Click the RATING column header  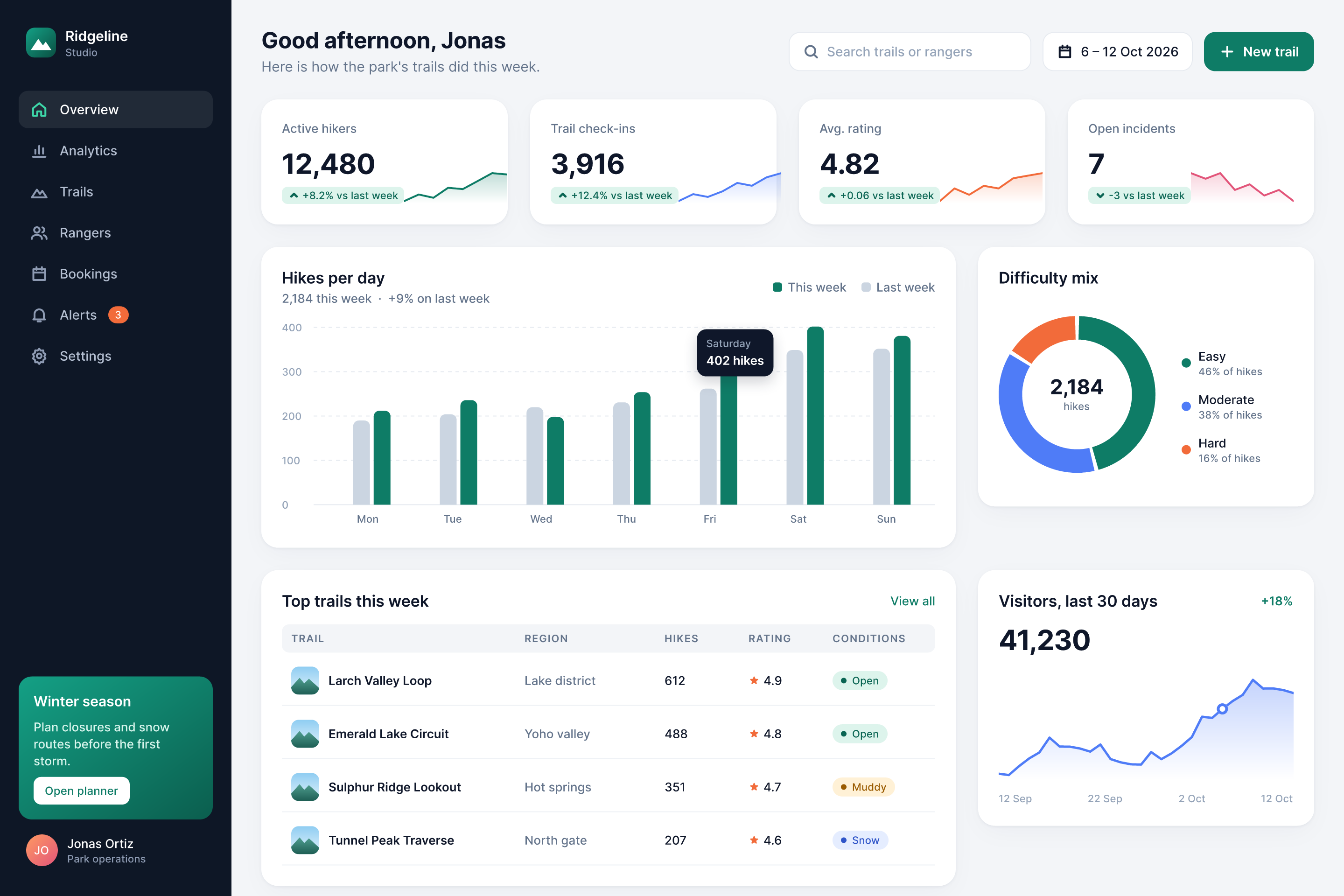770,638
